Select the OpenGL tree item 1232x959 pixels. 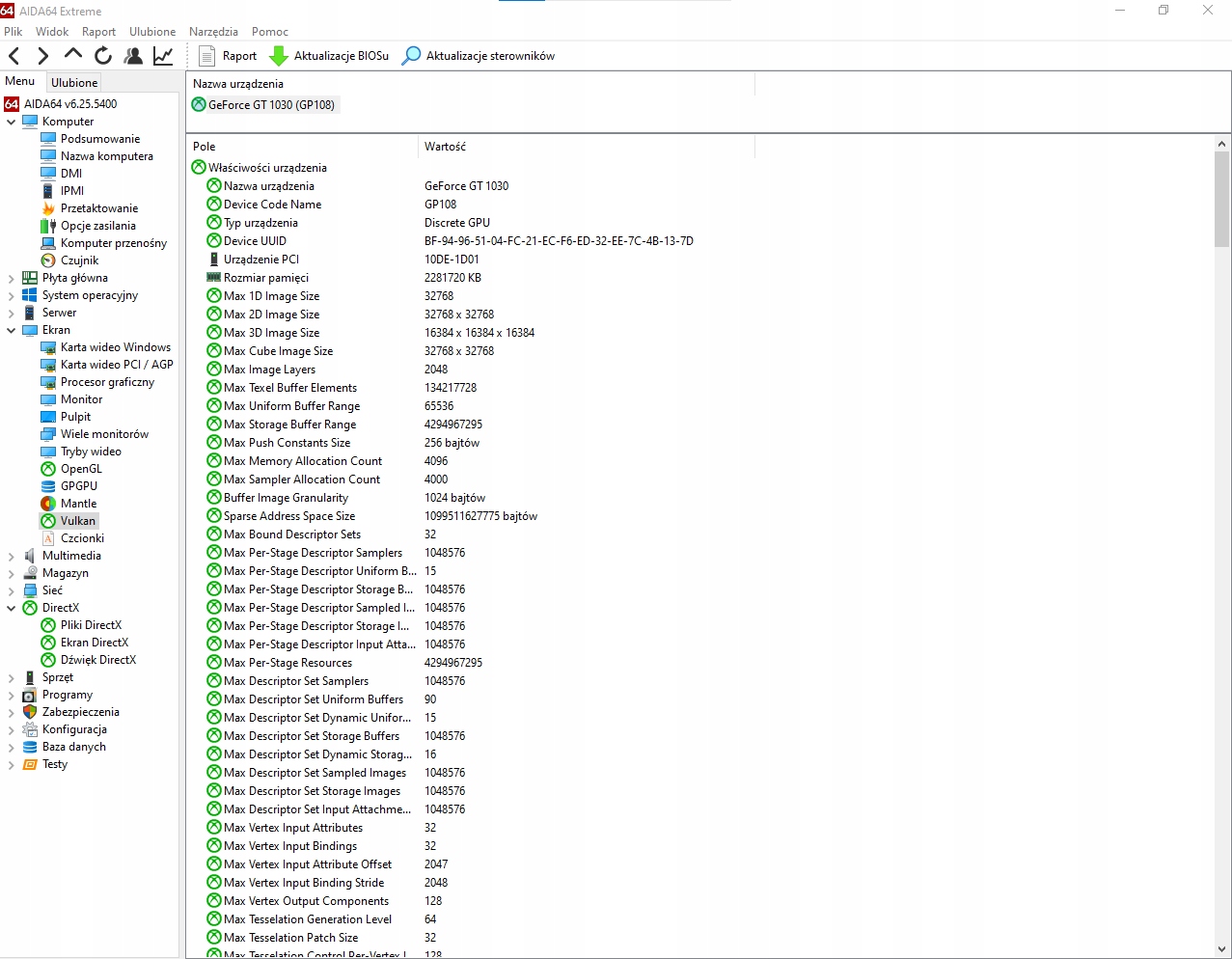(71, 469)
